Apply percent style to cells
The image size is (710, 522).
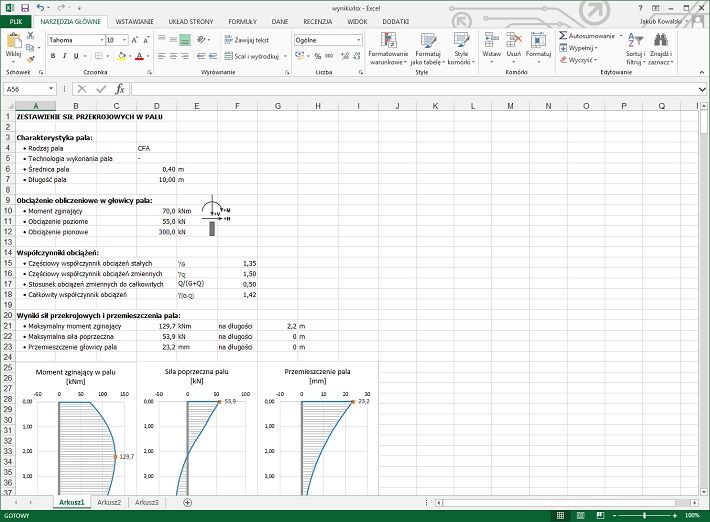point(318,56)
